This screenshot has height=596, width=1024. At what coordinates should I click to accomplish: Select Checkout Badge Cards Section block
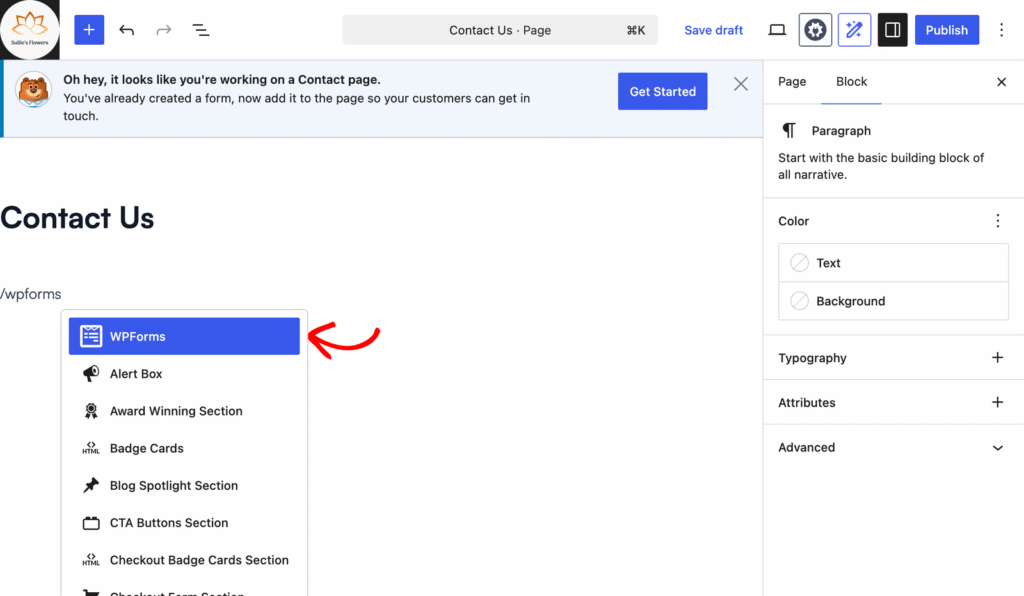coord(184,559)
